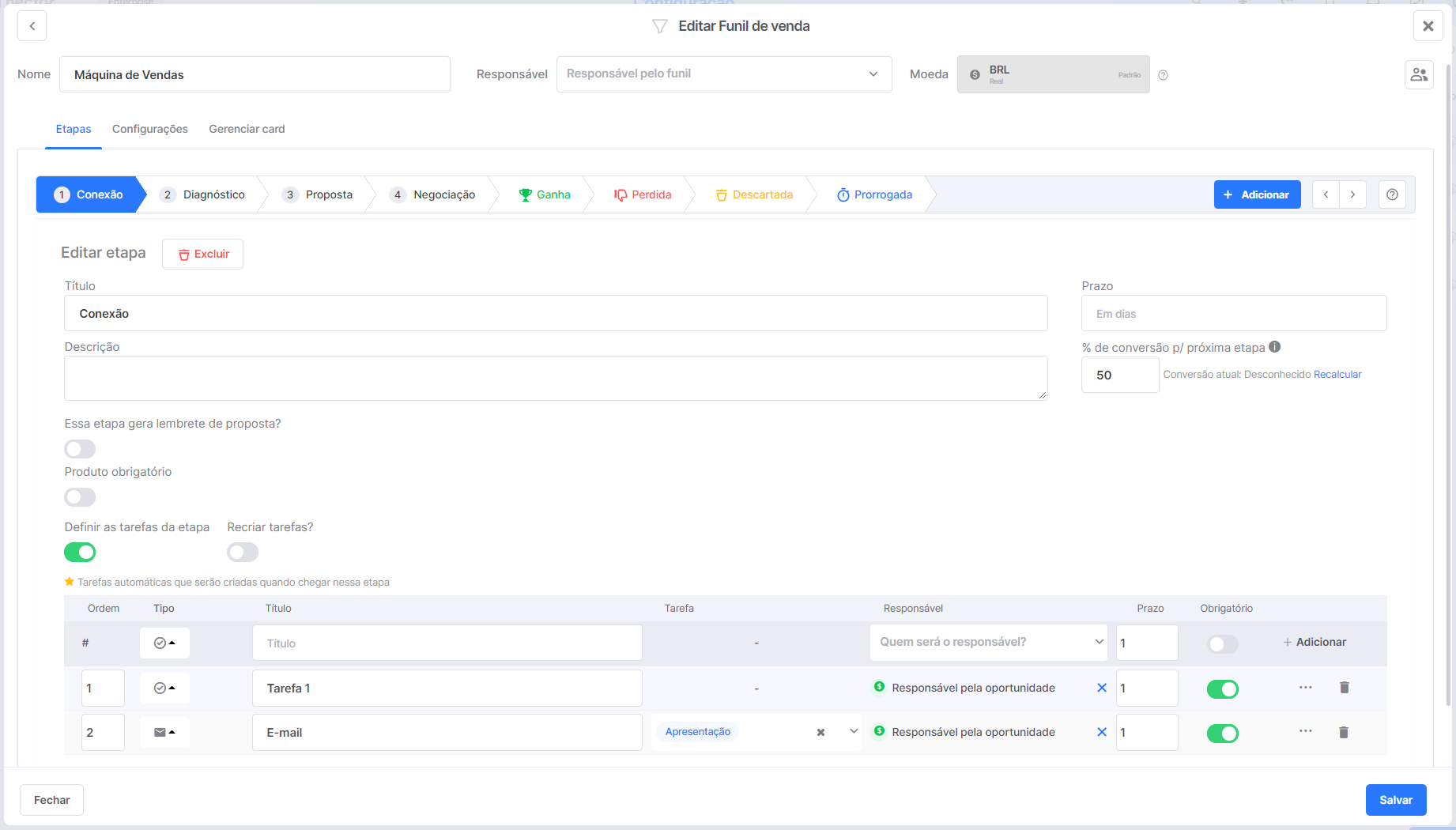Click the Recalcular link

click(x=1337, y=375)
